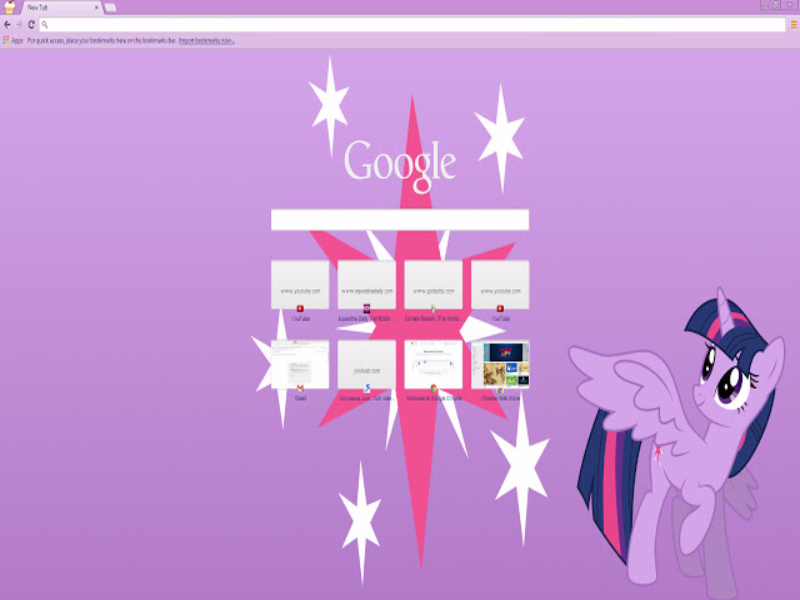This screenshot has height=600, width=800.
Task: Click the Chrome favicon under Welcome tile
Action: [x=433, y=389]
